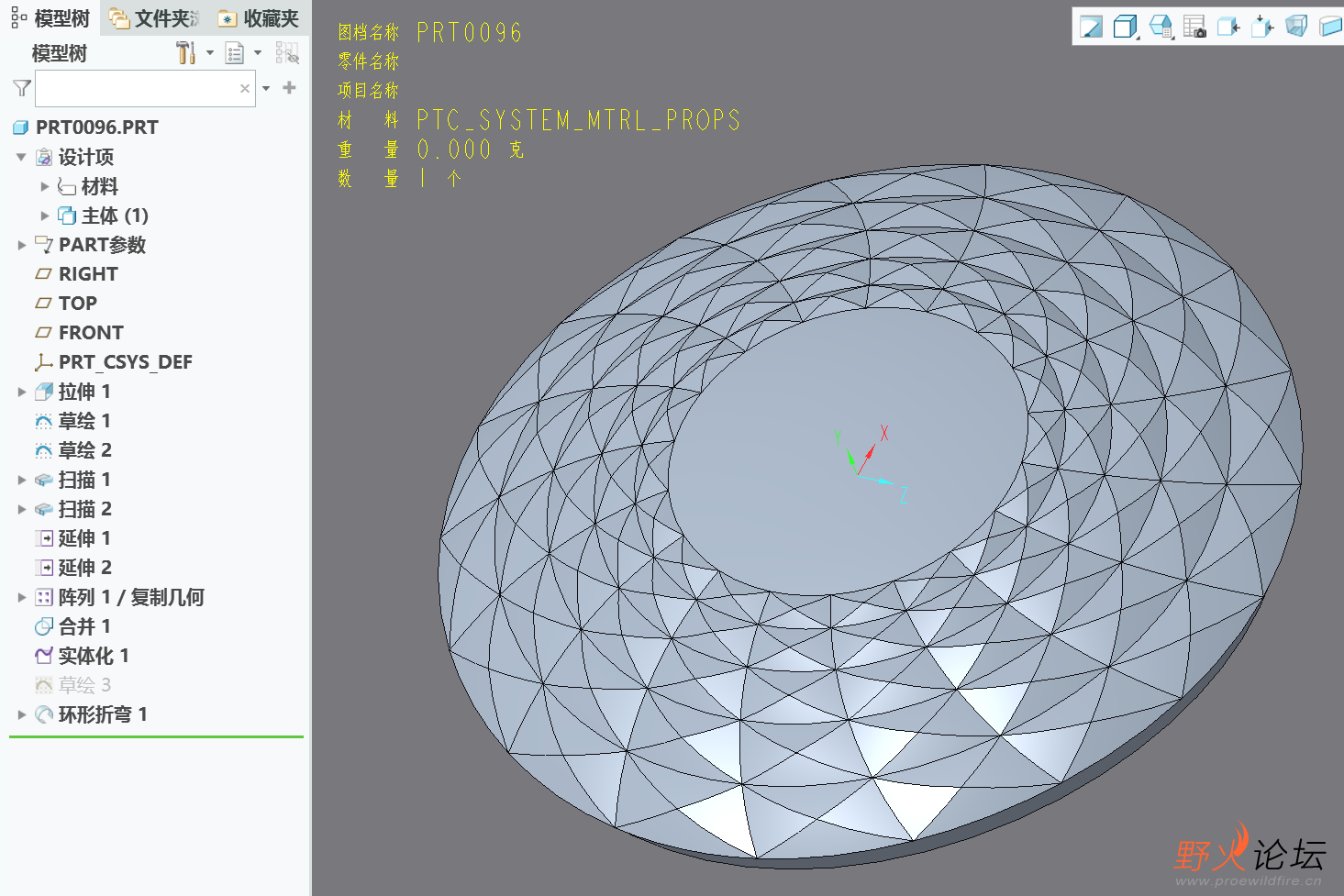Toggle the perspective view cube icon
Screen dimensions: 1344x896
pyautogui.click(x=1296, y=27)
